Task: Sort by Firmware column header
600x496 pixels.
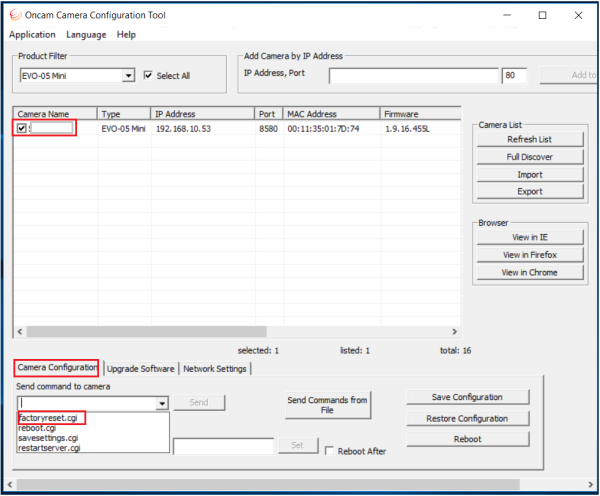Action: 421,114
